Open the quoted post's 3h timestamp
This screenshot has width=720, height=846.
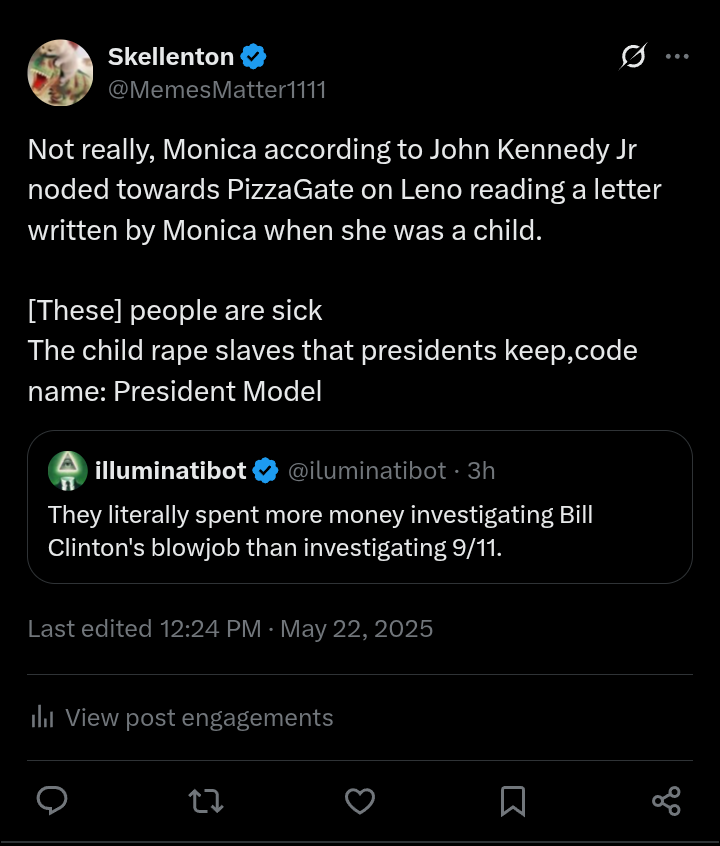coord(481,470)
